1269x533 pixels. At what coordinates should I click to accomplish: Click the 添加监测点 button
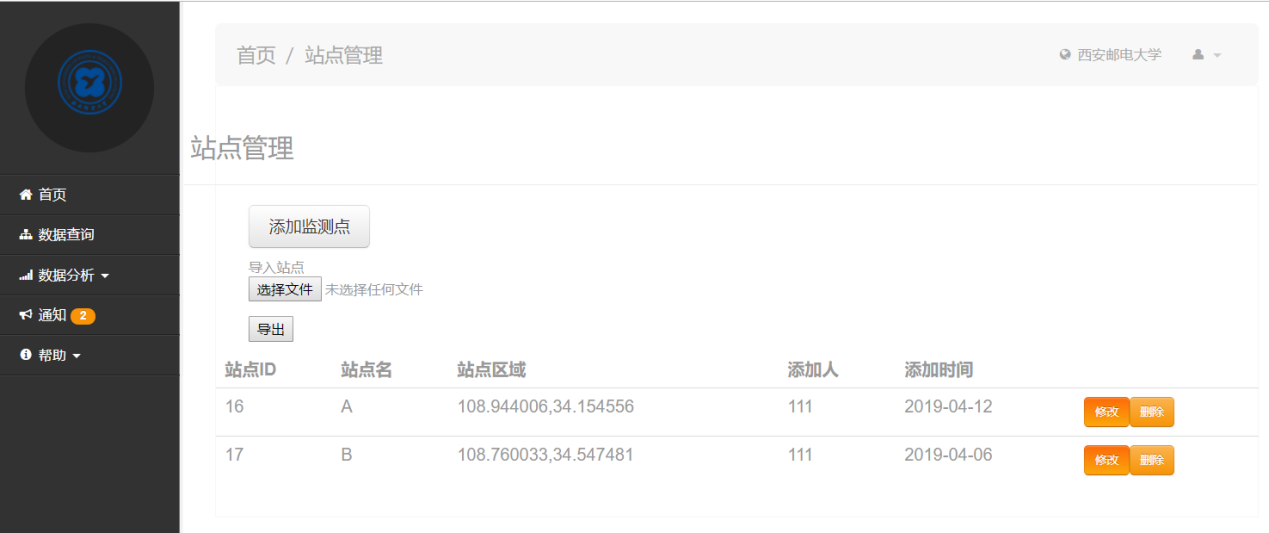click(309, 227)
